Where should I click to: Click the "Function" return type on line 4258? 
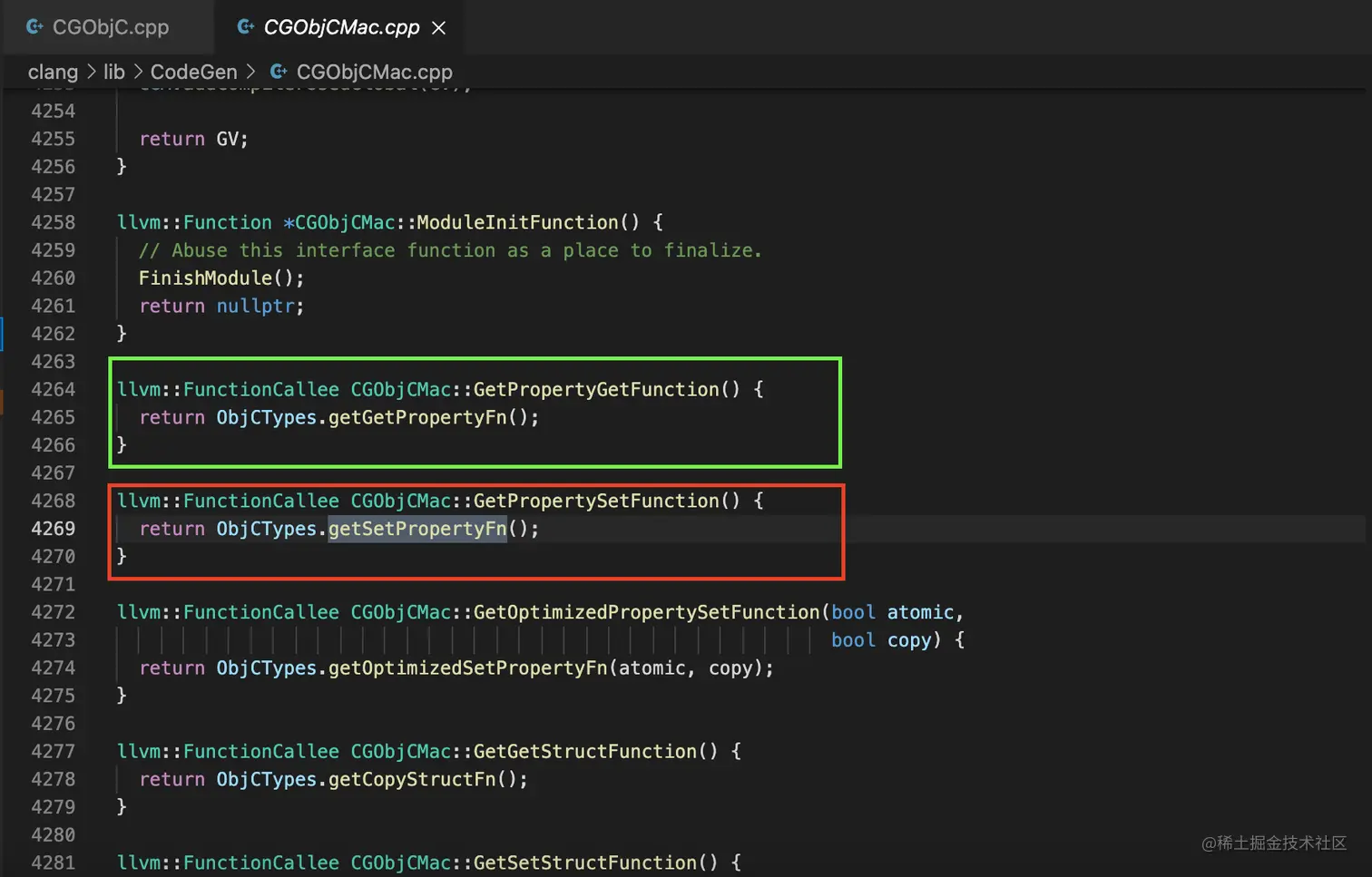[x=227, y=222]
